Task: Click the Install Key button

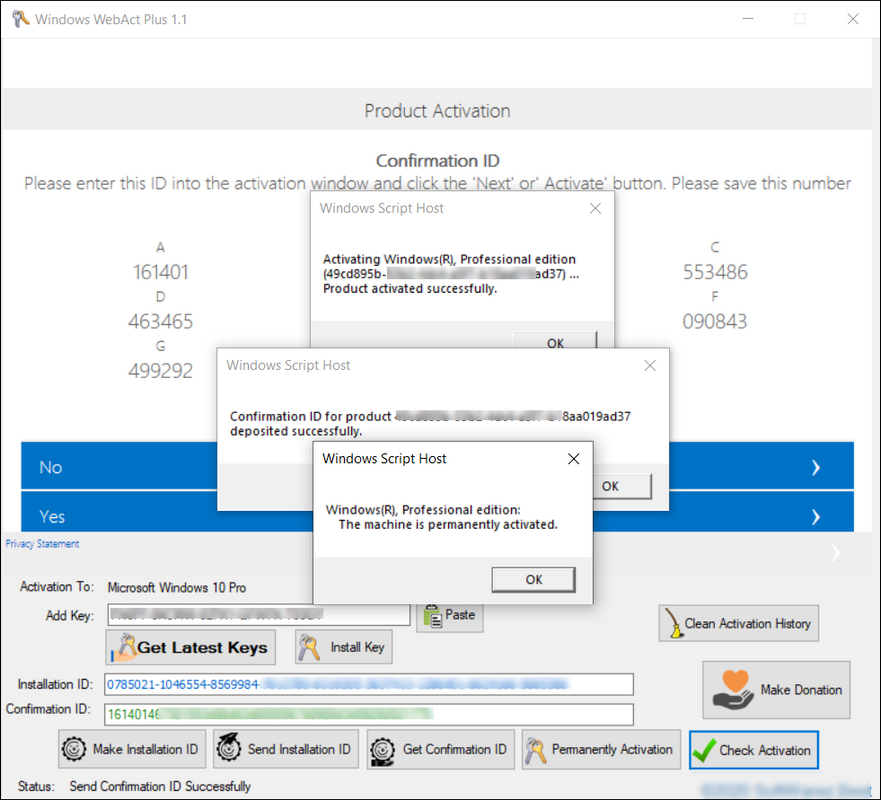Action: click(343, 647)
